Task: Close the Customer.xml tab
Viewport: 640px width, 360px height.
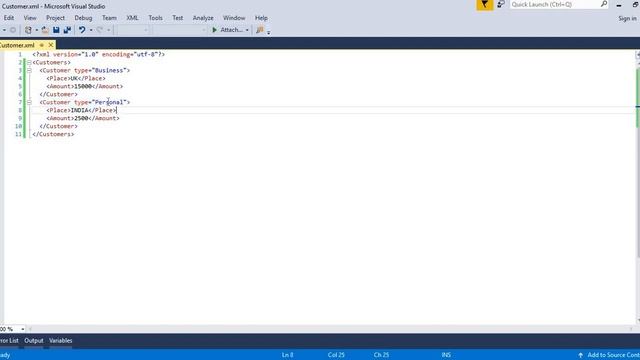Action: [x=51, y=45]
